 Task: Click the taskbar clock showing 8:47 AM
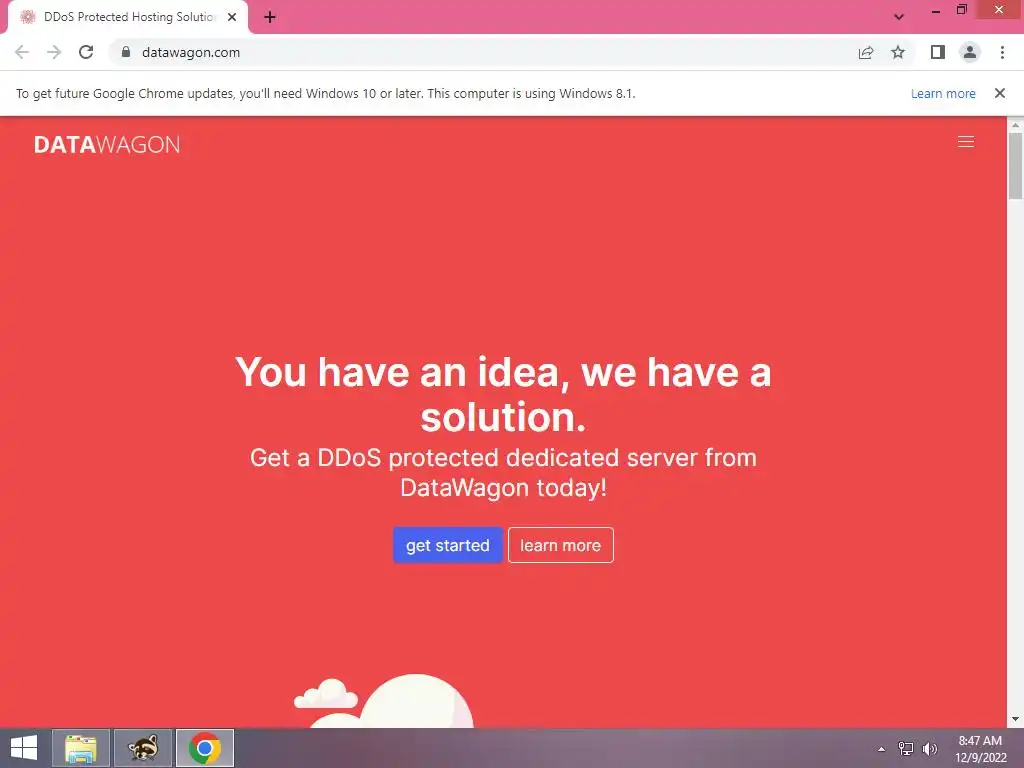pyautogui.click(x=980, y=749)
